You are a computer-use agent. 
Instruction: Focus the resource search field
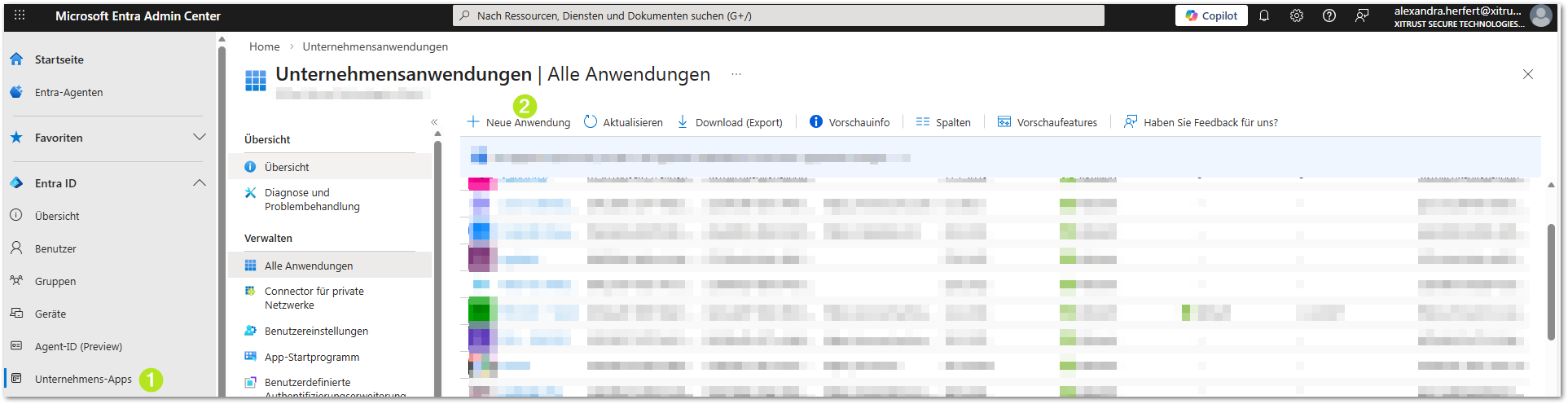click(778, 15)
